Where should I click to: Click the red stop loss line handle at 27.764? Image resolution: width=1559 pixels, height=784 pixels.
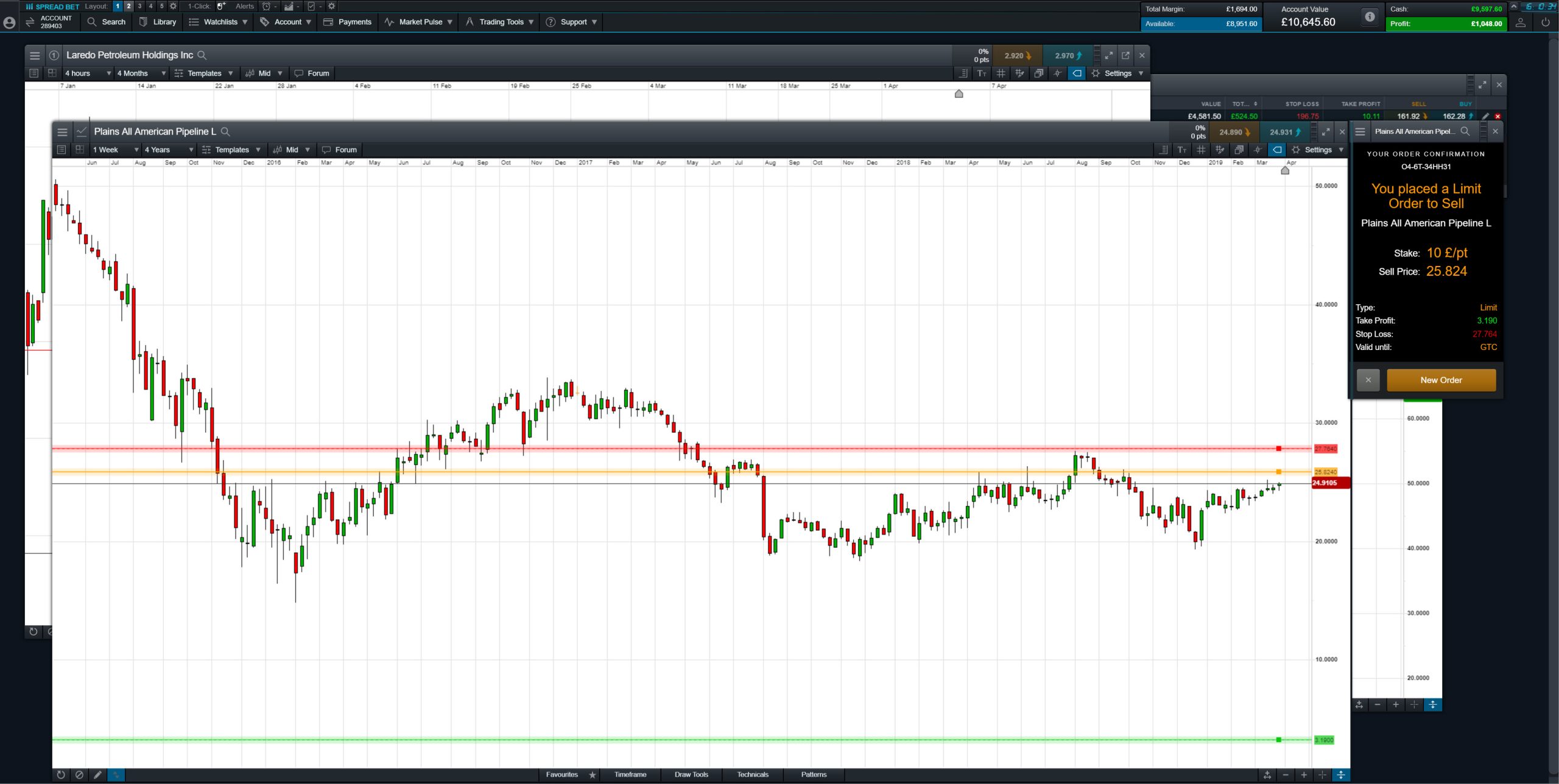[x=1279, y=449]
